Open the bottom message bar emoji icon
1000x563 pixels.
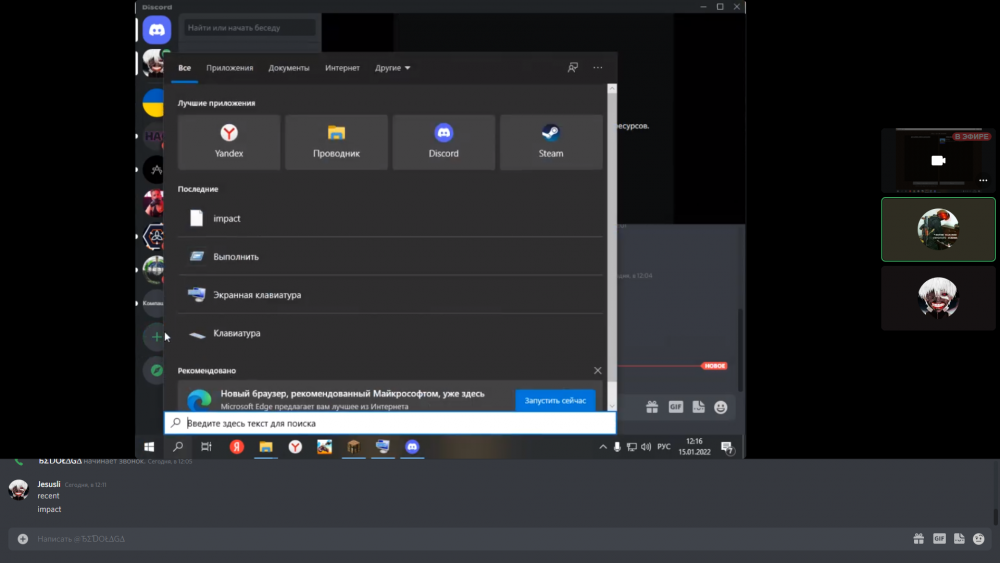click(979, 539)
